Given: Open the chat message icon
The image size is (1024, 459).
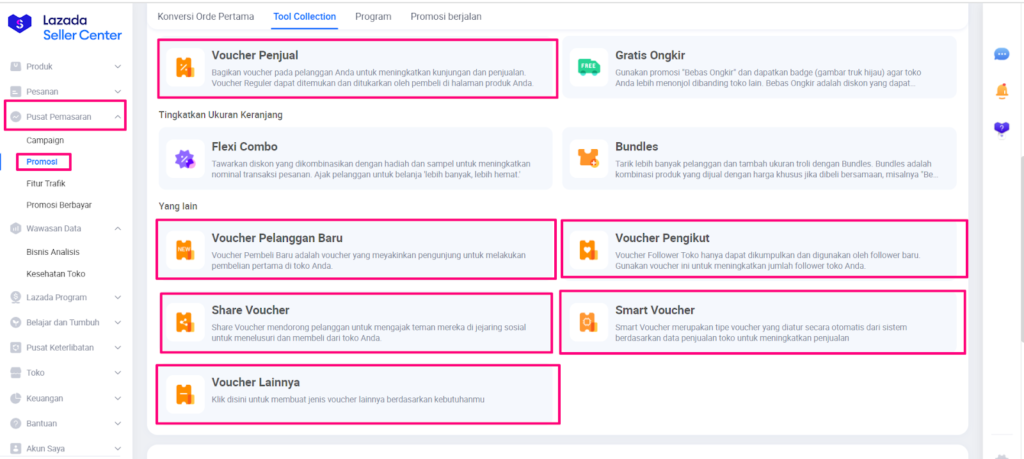Looking at the screenshot, I should (x=1002, y=54).
